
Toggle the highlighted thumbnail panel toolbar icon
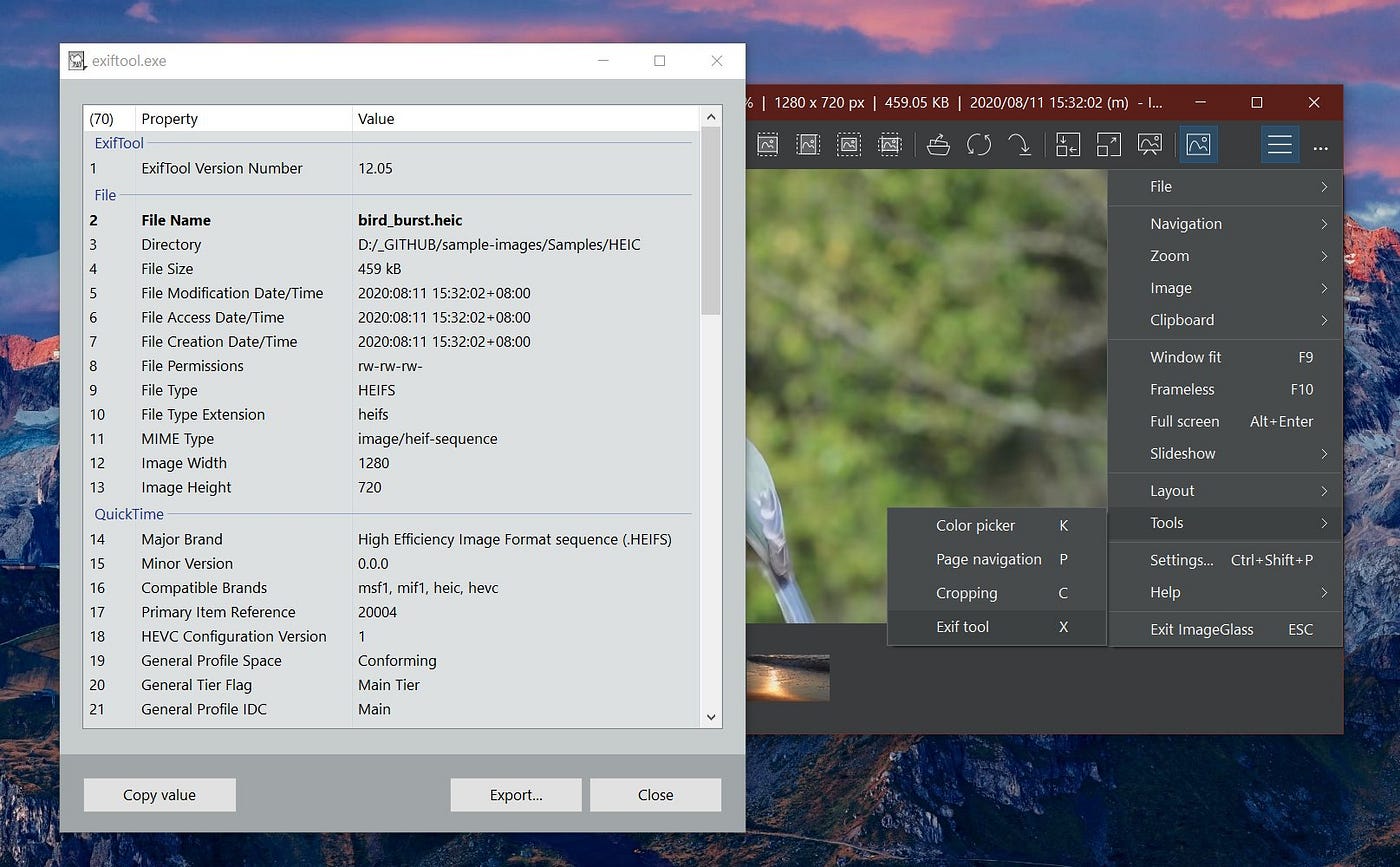[1198, 145]
